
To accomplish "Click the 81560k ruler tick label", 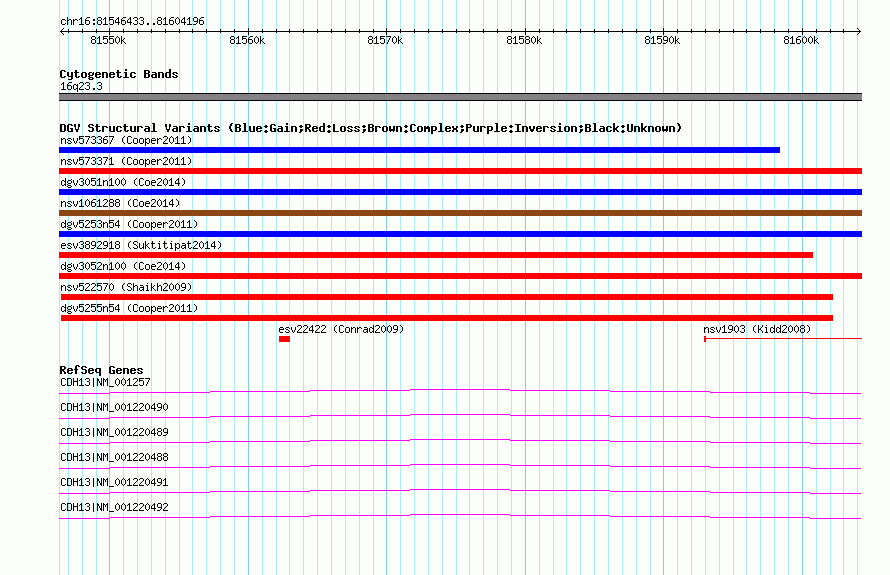I will point(247,40).
